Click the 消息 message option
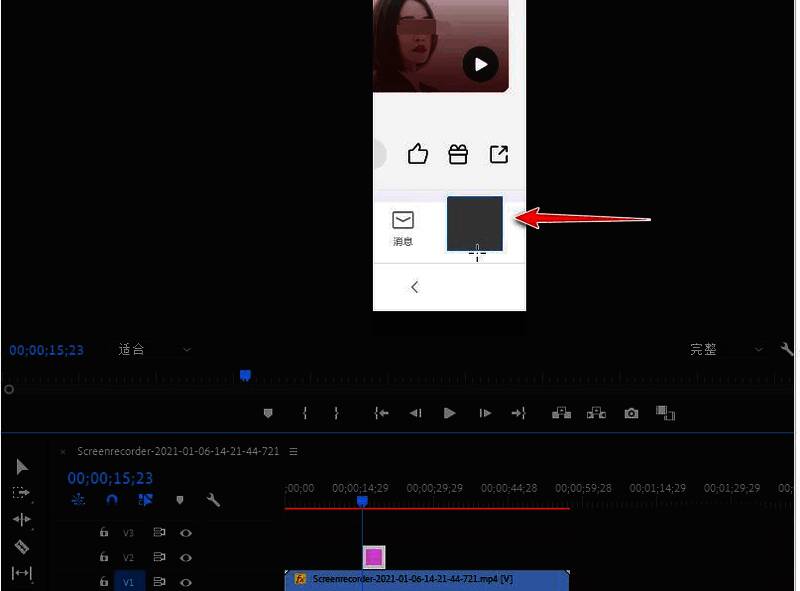Viewport: 800px width, 591px height. pyautogui.click(x=403, y=227)
